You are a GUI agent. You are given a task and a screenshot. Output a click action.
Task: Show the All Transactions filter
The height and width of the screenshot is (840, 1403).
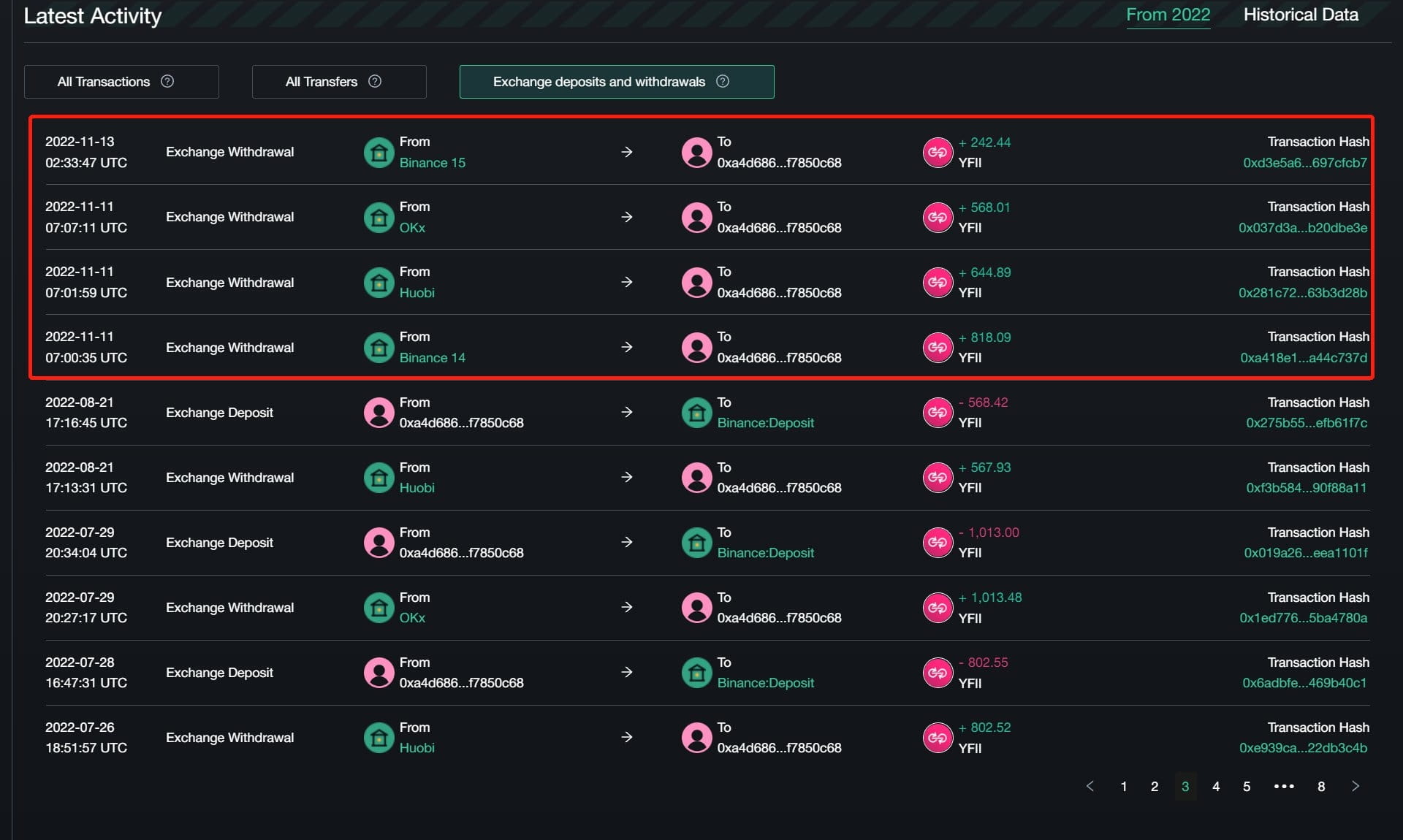[104, 82]
